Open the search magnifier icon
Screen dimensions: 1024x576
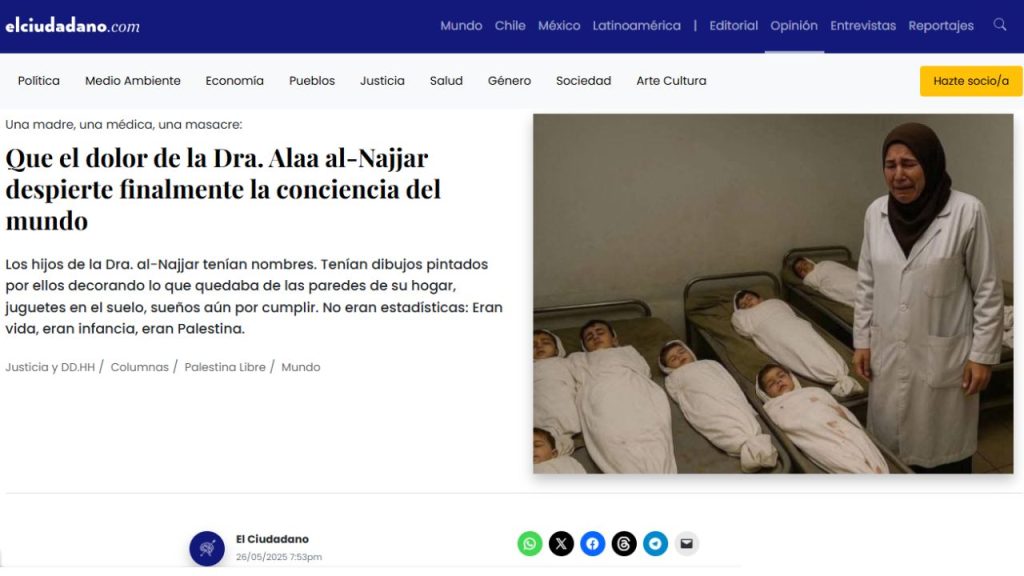999,25
